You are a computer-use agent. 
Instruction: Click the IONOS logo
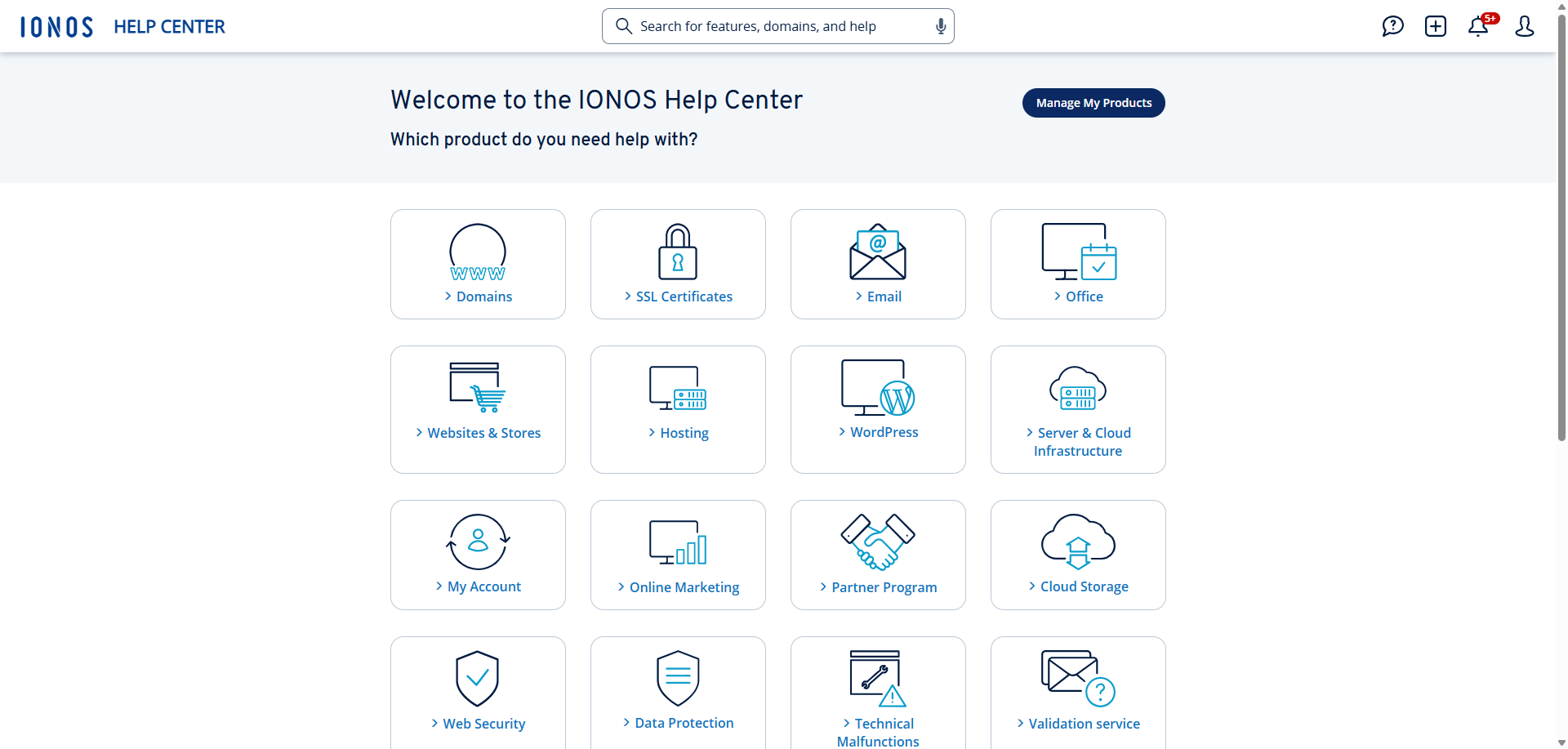[56, 27]
